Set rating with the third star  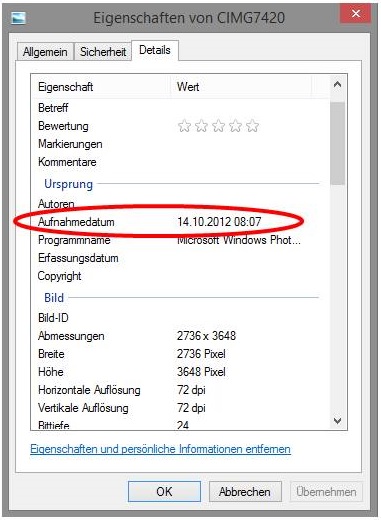click(x=218, y=126)
